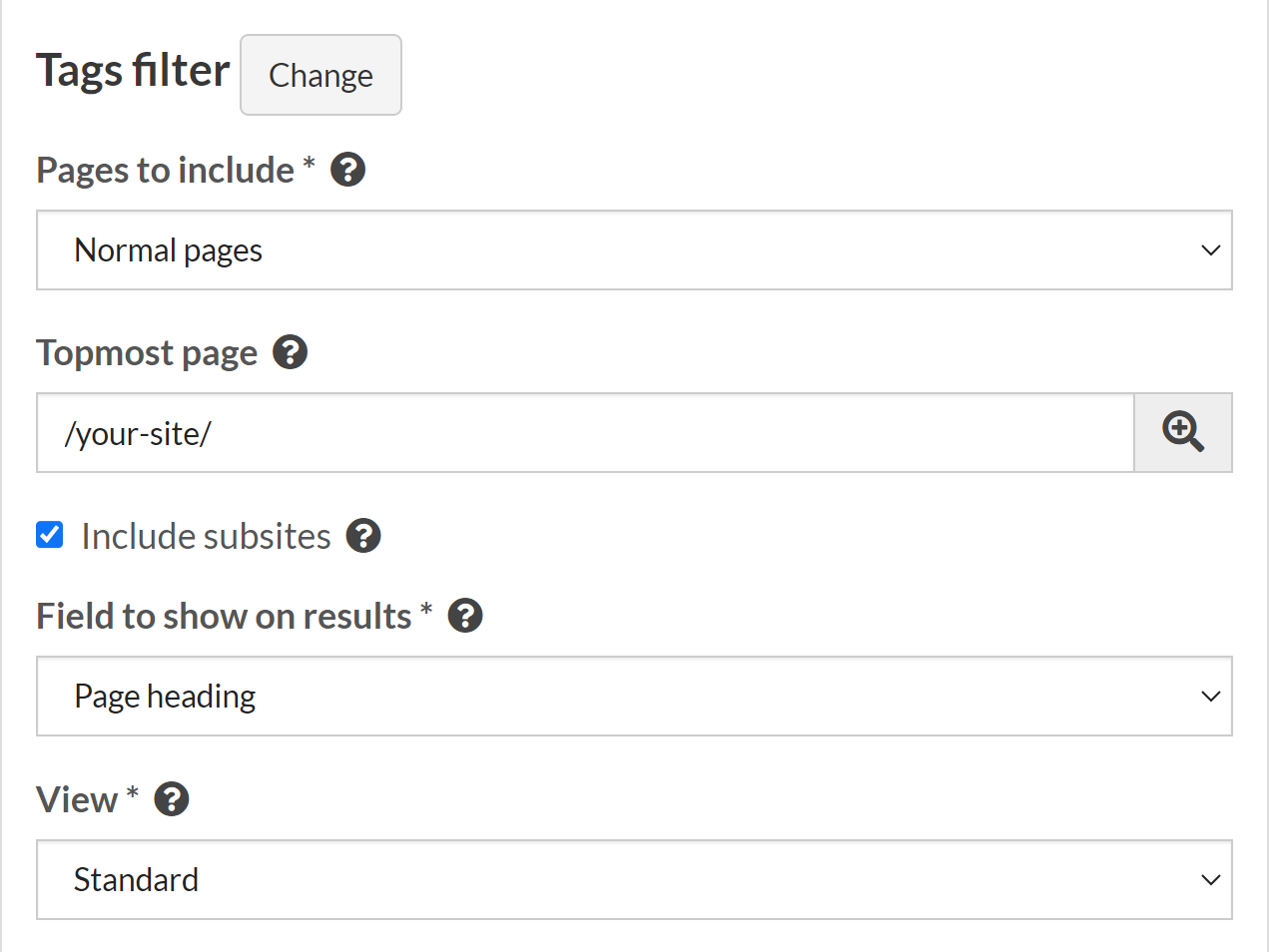The image size is (1269, 952).
Task: Click the Include subsites question mark
Action: 363,536
